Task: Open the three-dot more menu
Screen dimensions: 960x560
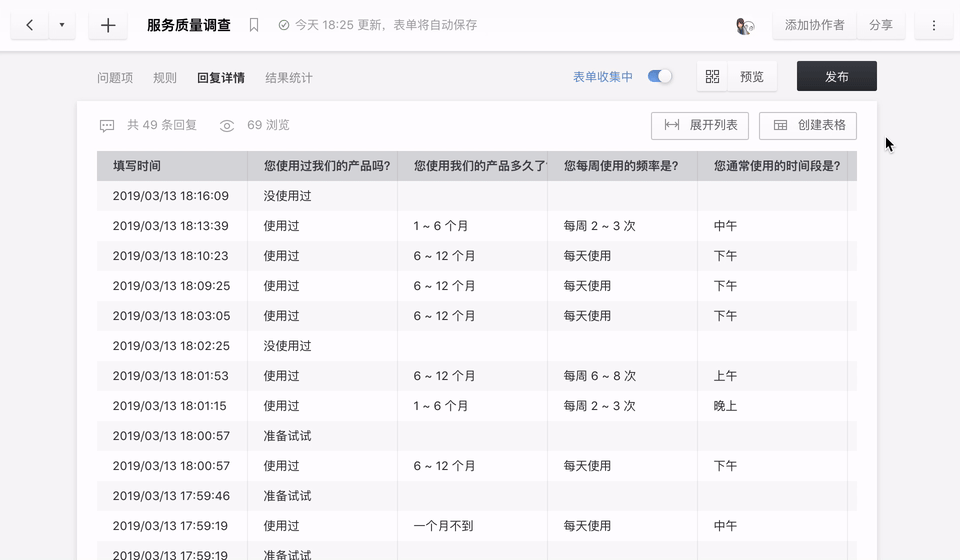Action: (x=934, y=25)
